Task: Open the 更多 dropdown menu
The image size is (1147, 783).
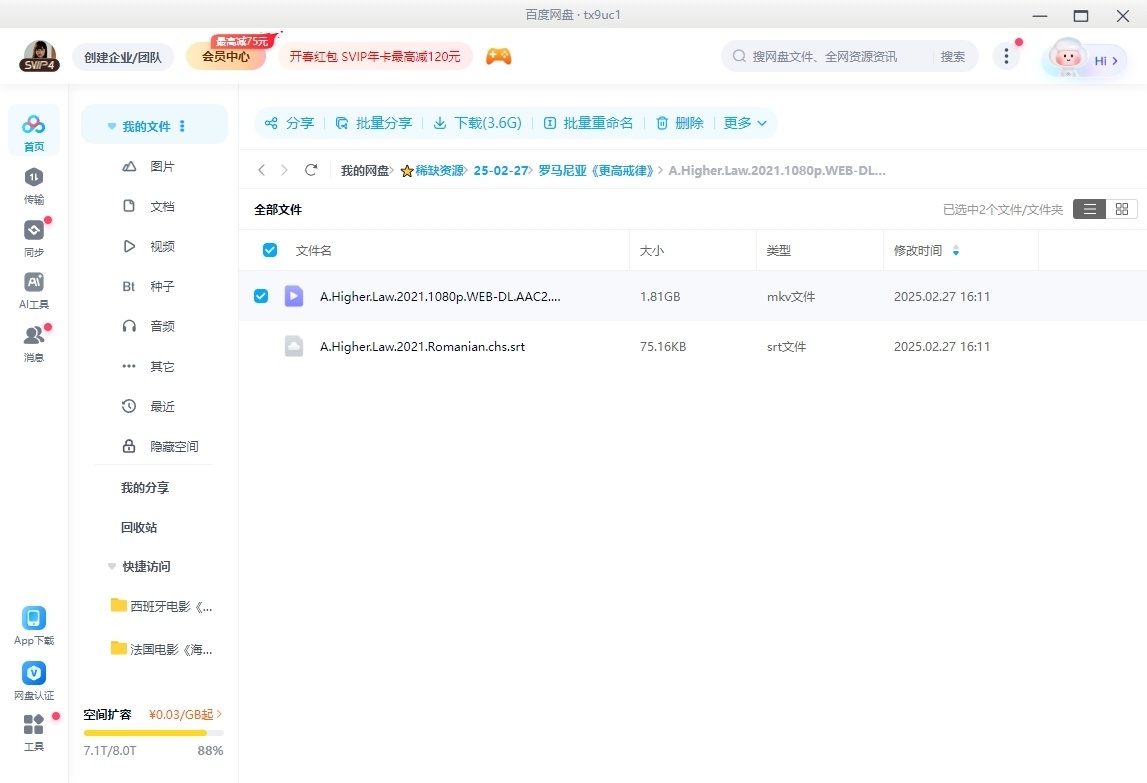Action: (744, 122)
